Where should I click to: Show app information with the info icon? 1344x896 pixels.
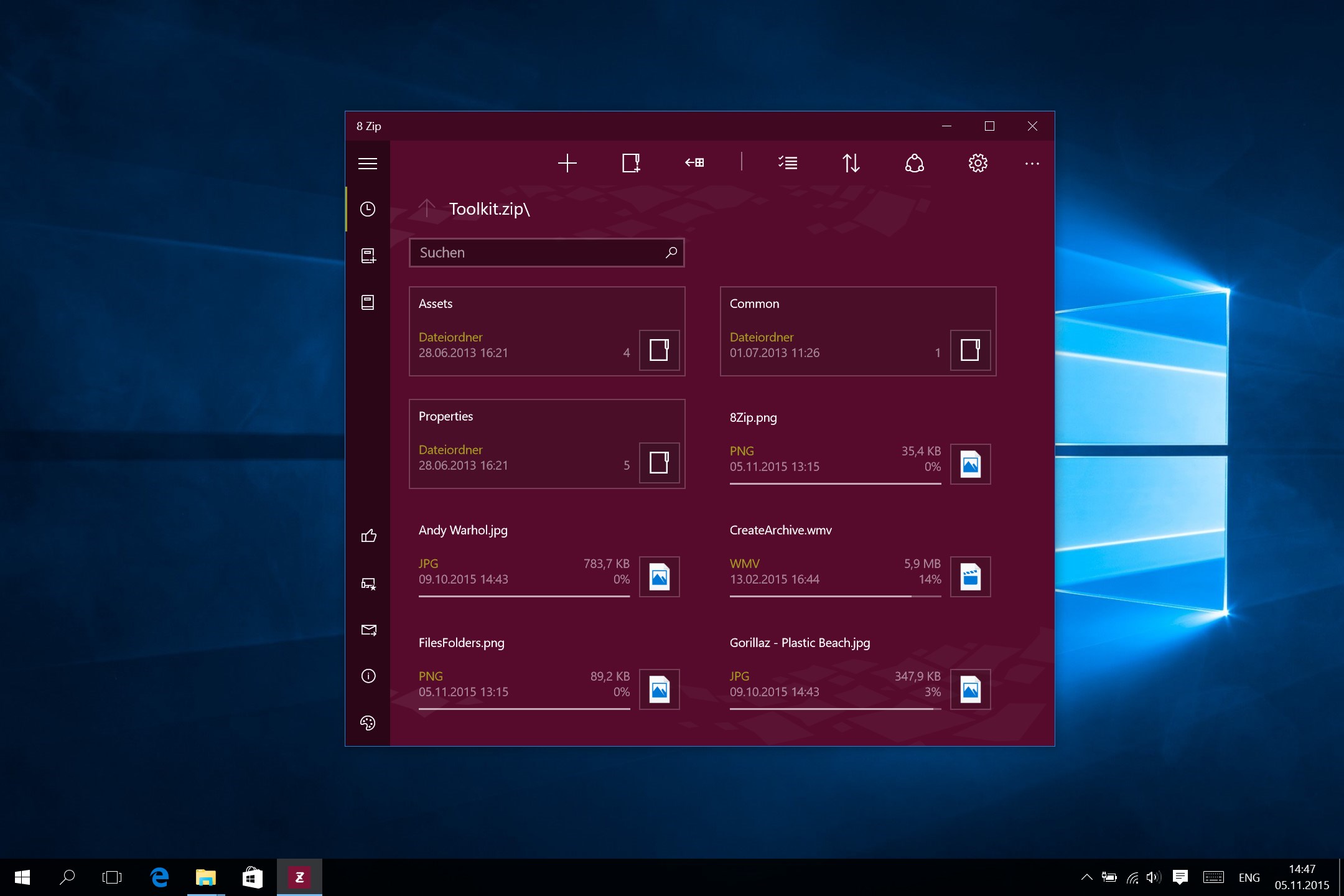(x=368, y=676)
